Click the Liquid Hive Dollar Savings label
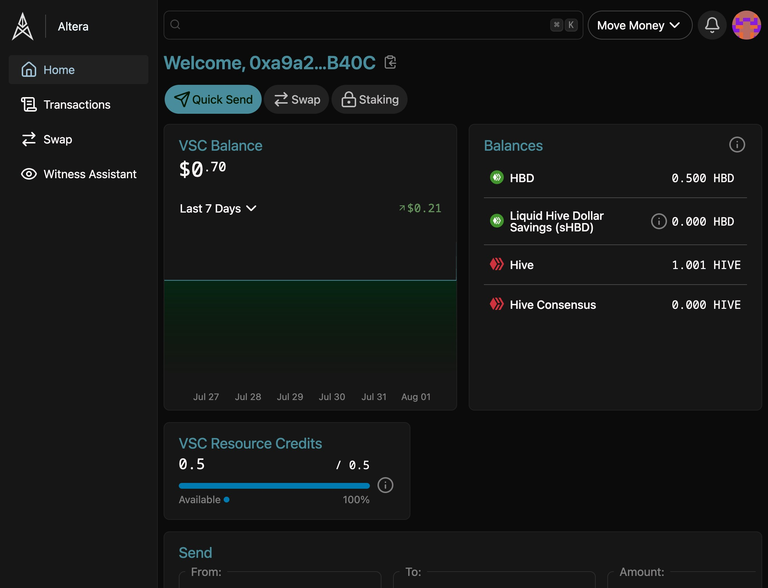 pyautogui.click(x=556, y=221)
